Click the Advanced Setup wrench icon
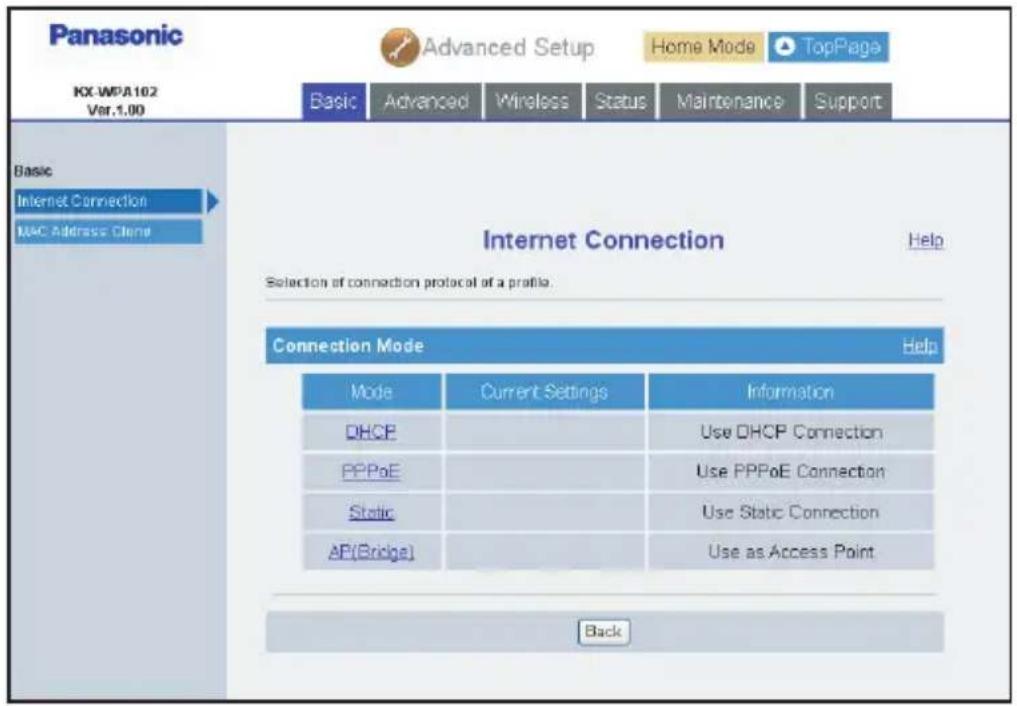This screenshot has width=1017, height=706. click(x=399, y=47)
